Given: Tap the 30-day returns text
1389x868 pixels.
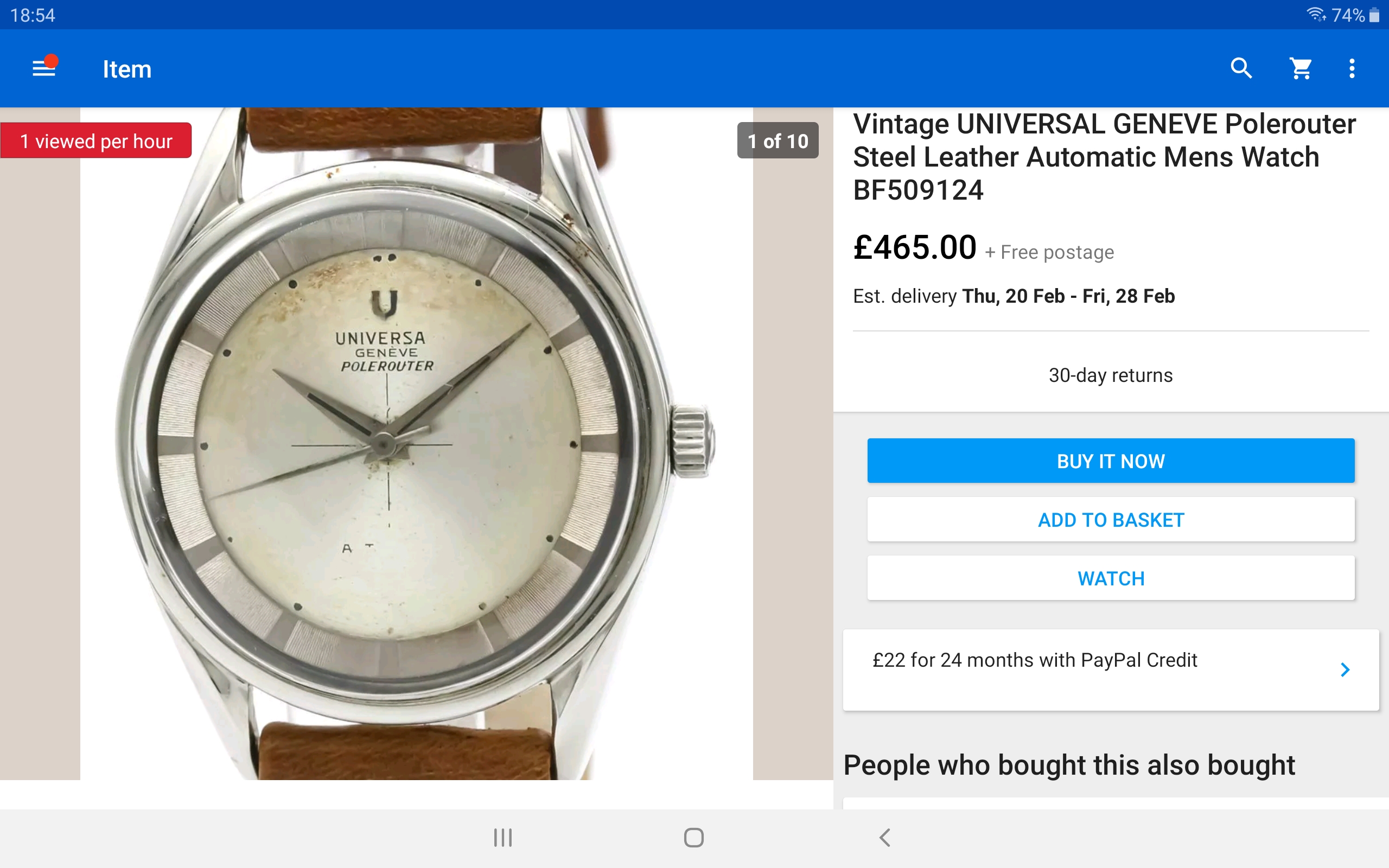Looking at the screenshot, I should point(1111,375).
